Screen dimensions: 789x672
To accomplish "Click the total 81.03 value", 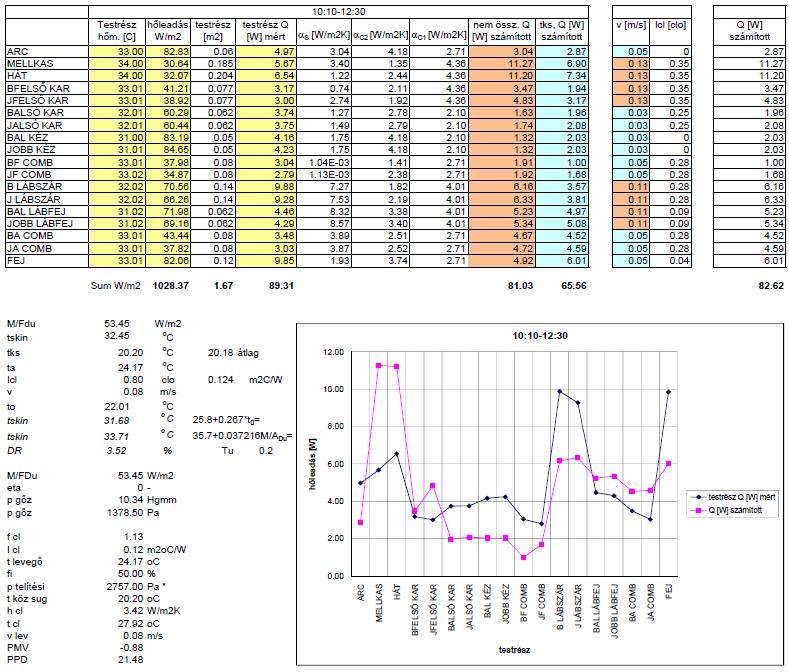I will [520, 285].
